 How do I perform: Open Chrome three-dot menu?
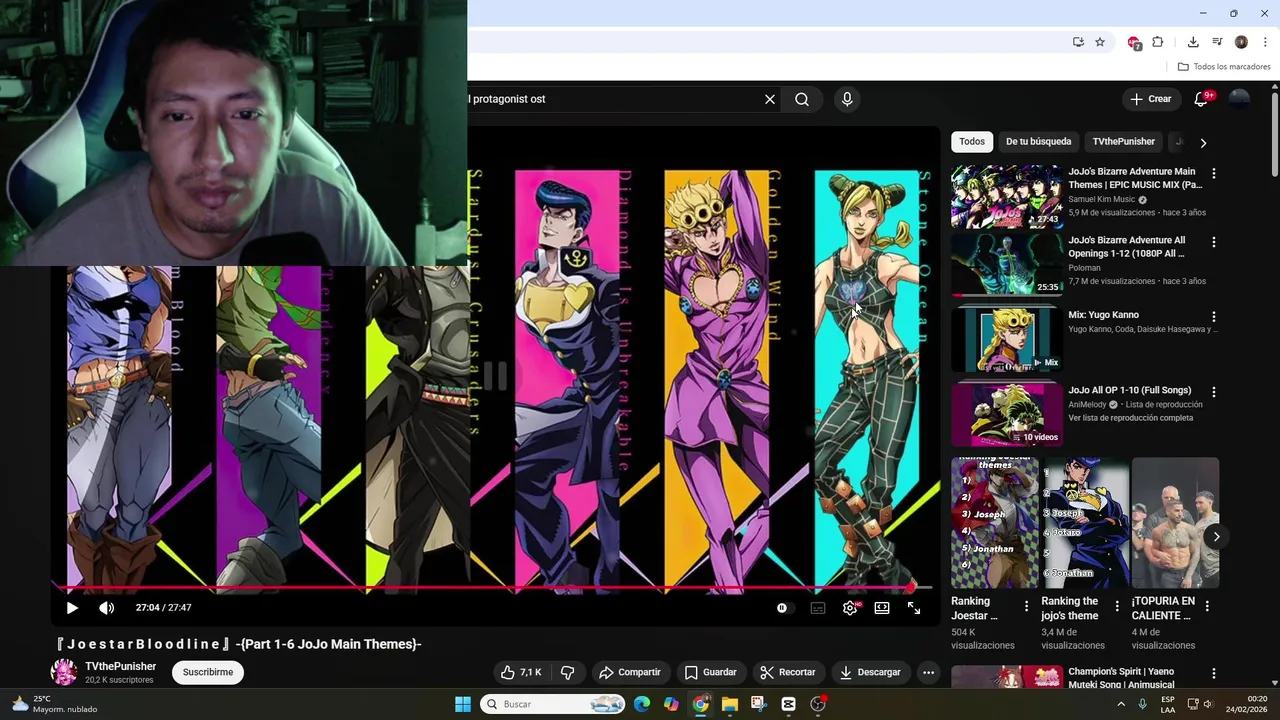coord(1265,42)
